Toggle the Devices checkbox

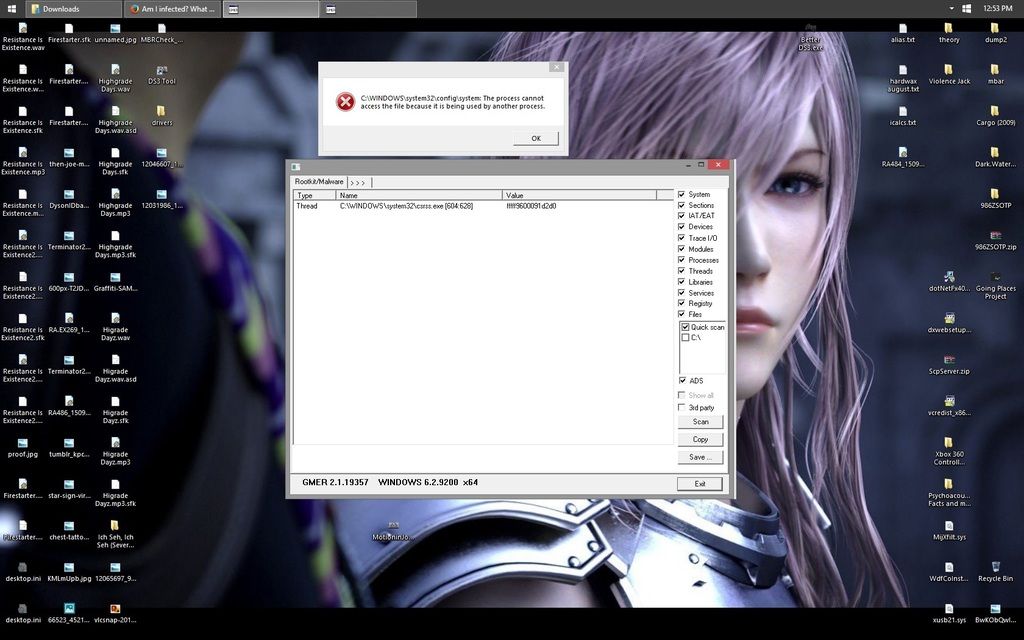click(682, 227)
